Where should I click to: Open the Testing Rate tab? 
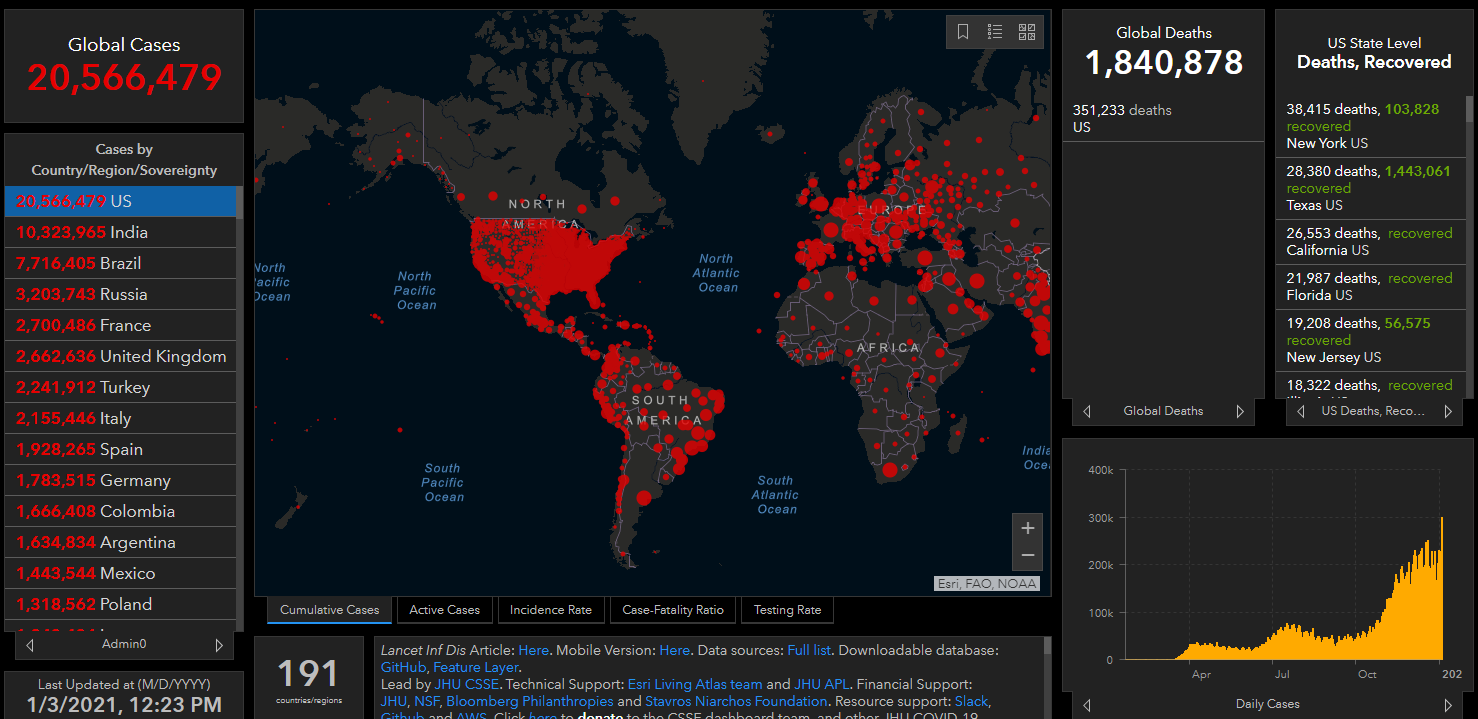787,610
